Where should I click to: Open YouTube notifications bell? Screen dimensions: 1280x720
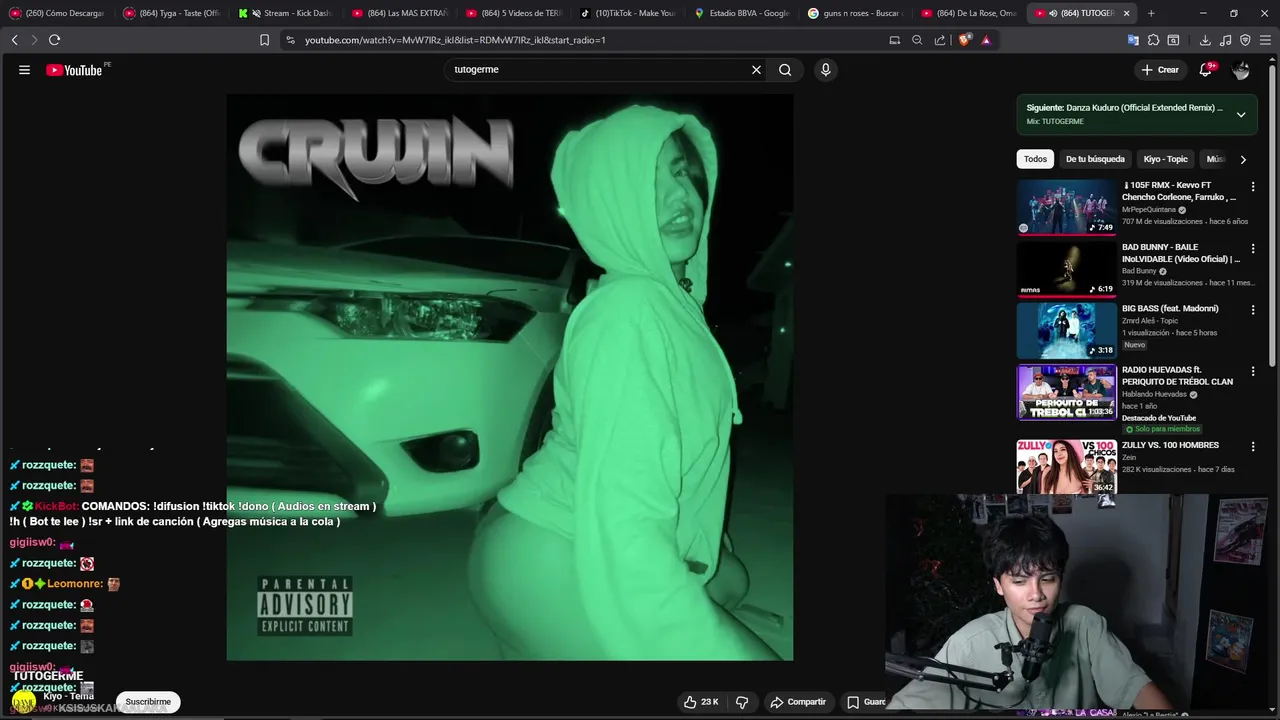click(1206, 70)
